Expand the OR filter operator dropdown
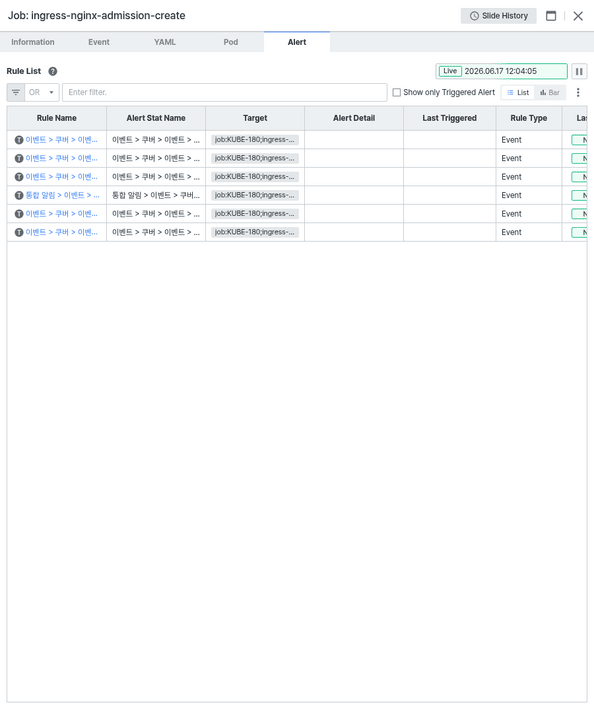594x713 pixels. pyautogui.click(x=42, y=92)
